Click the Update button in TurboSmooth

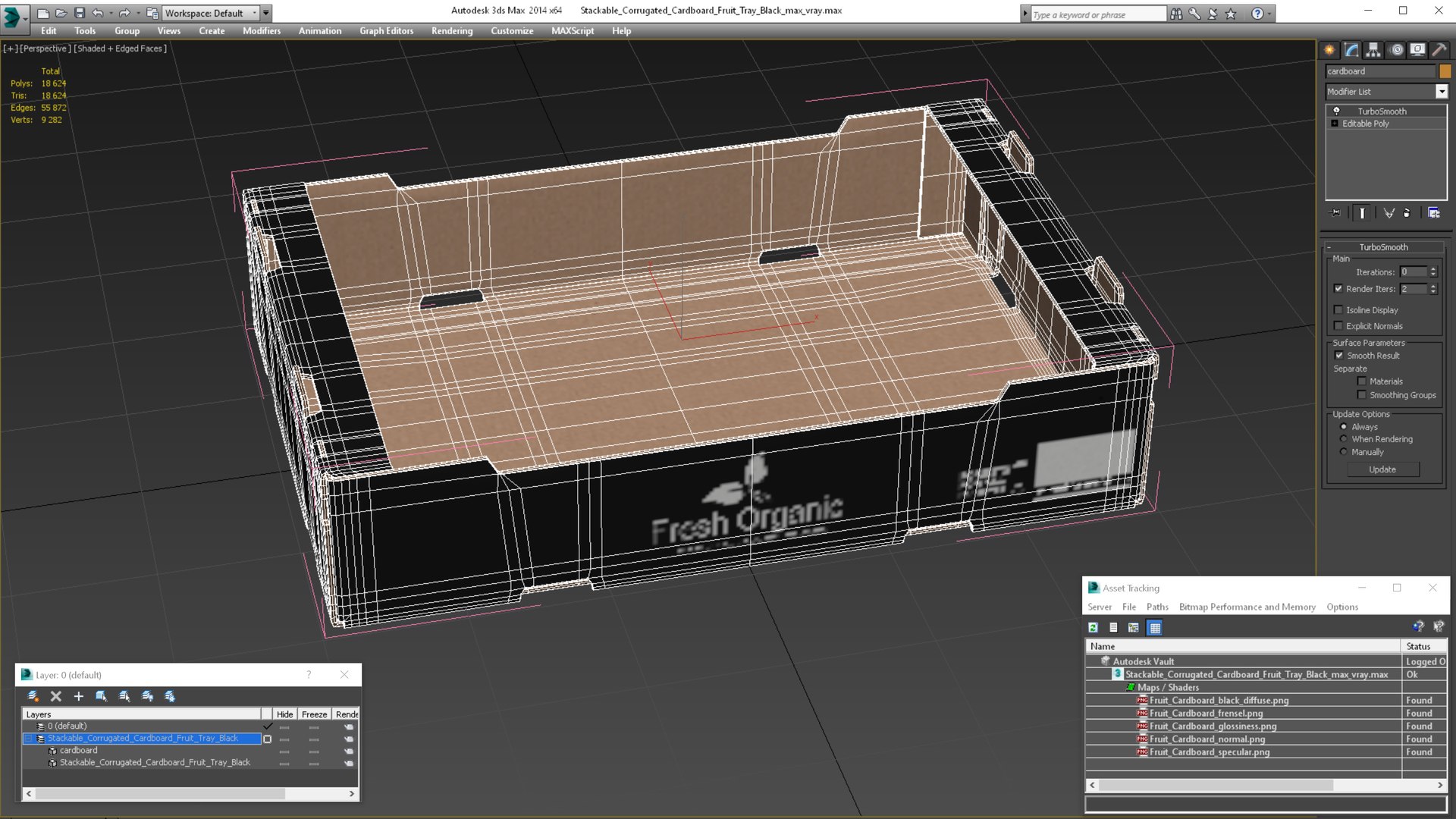point(1382,469)
